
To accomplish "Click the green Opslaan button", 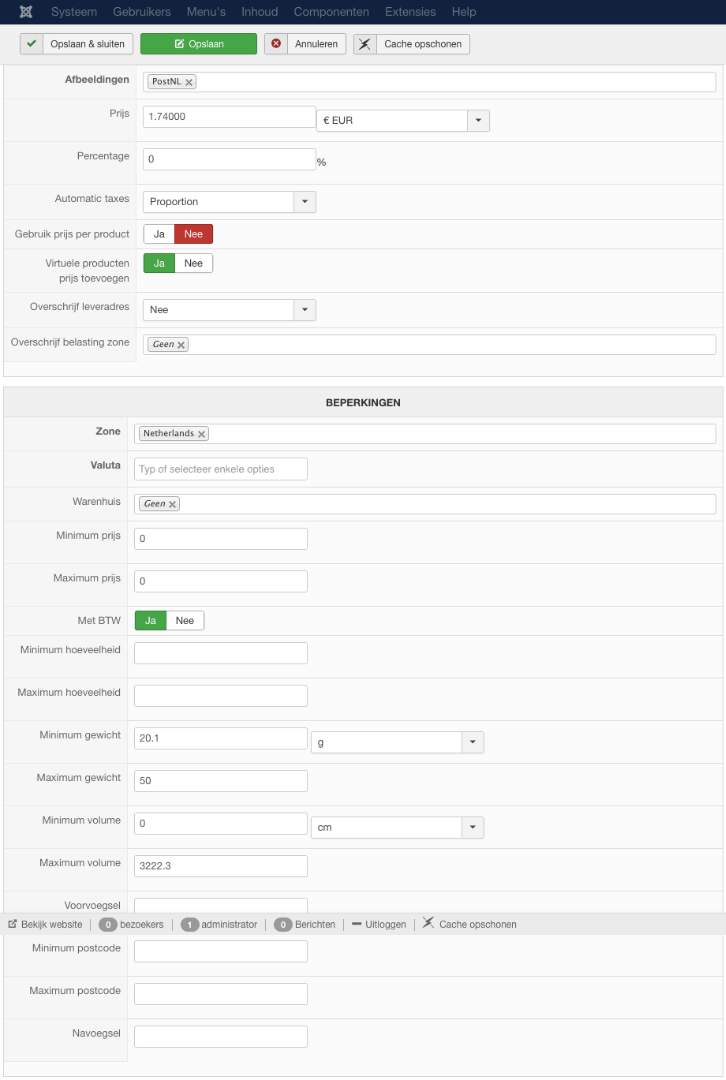I will click(x=199, y=44).
